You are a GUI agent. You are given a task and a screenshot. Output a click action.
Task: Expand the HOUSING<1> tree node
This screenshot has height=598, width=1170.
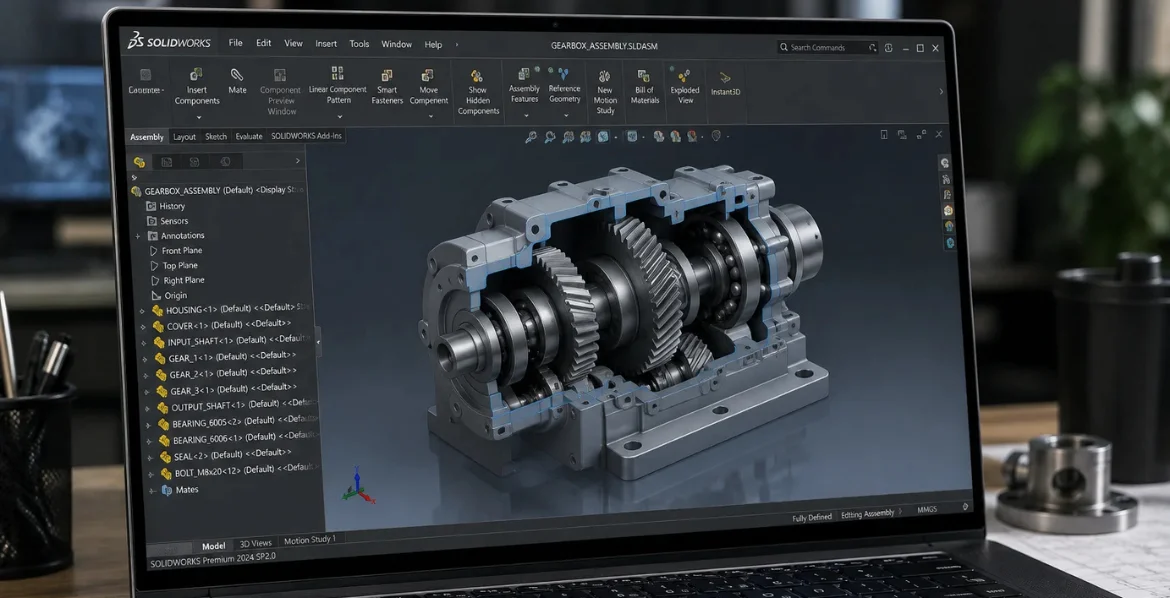(x=143, y=311)
